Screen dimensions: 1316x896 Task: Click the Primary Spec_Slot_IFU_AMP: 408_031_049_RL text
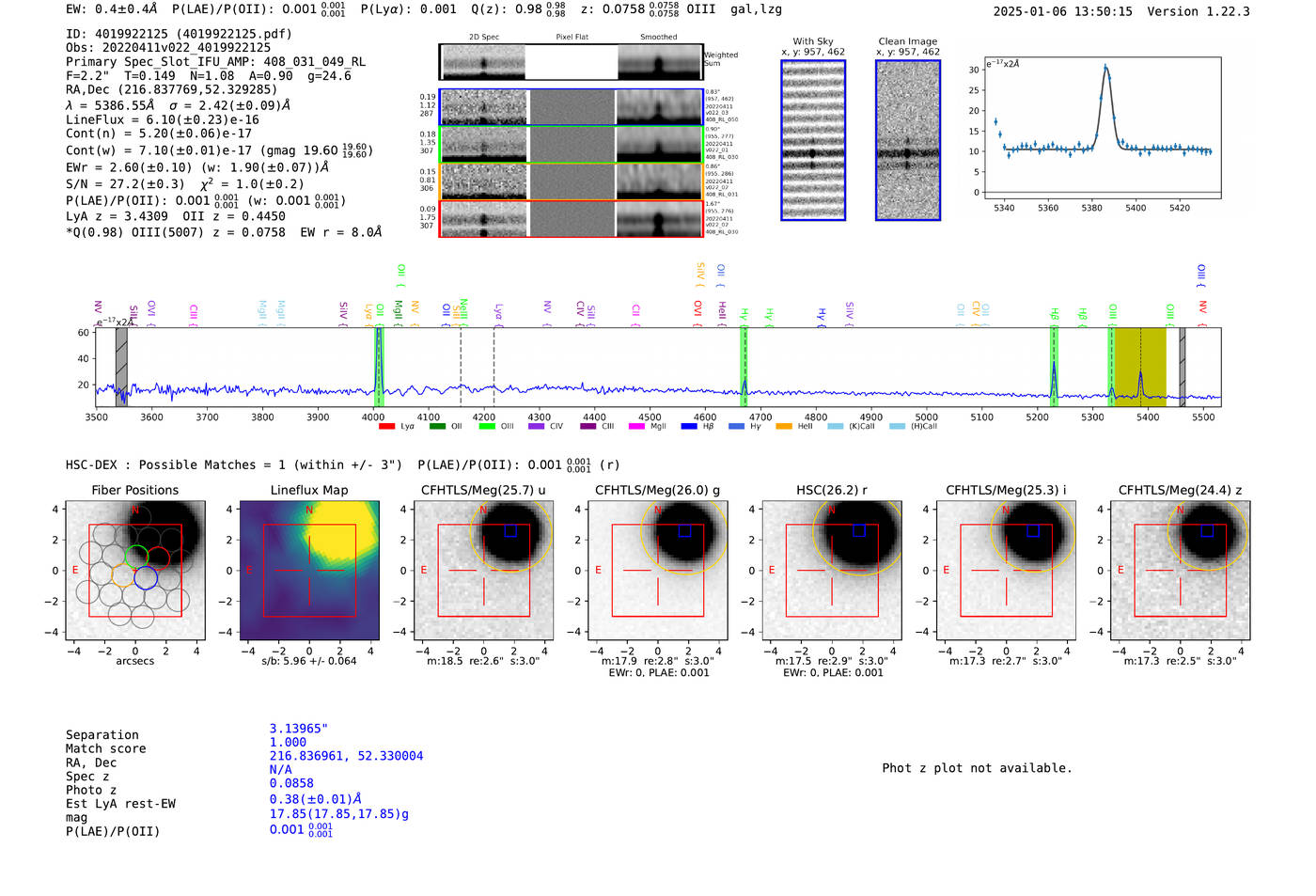pos(216,62)
